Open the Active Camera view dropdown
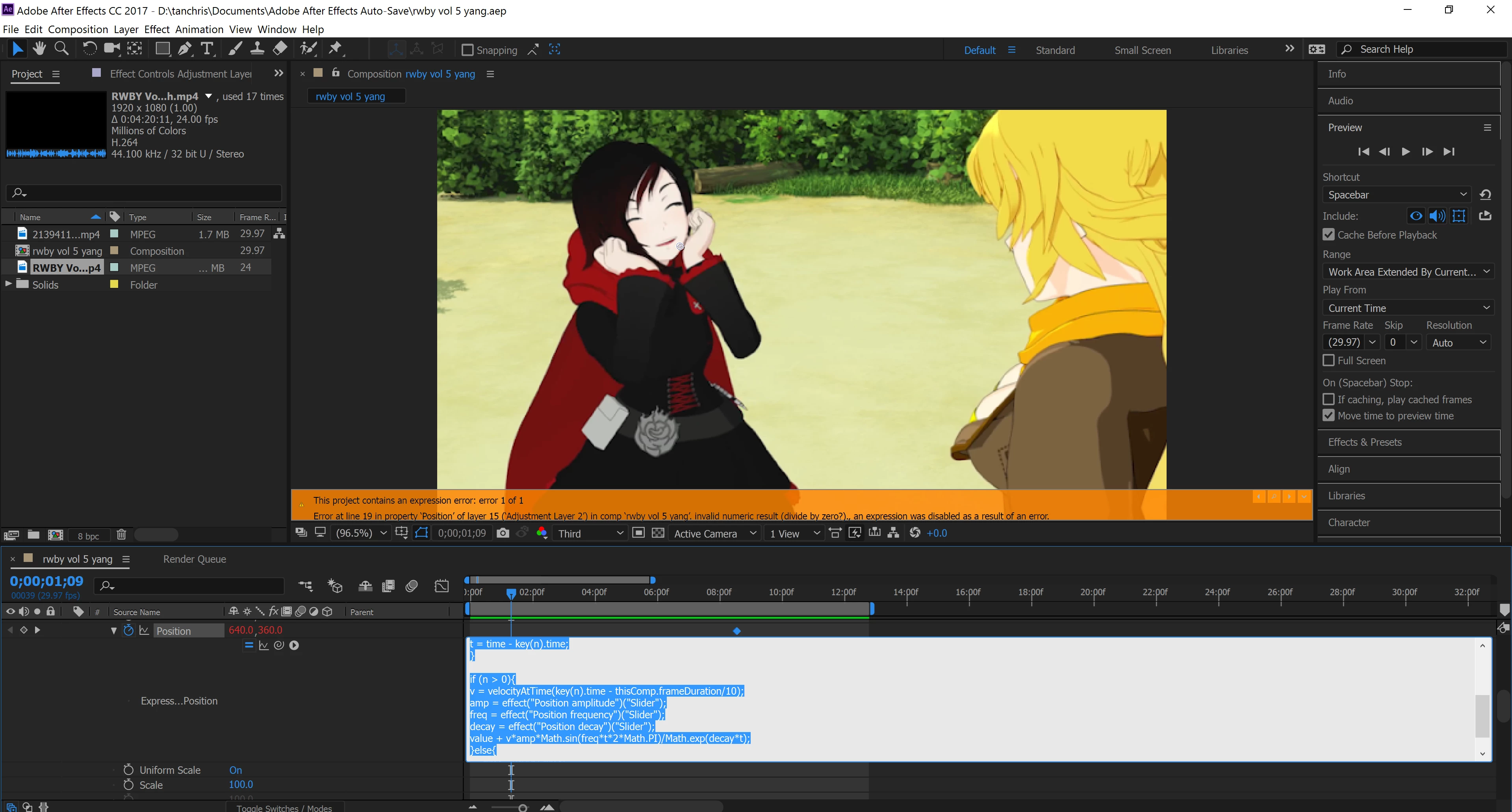The width and height of the screenshot is (1512, 812). click(x=714, y=533)
